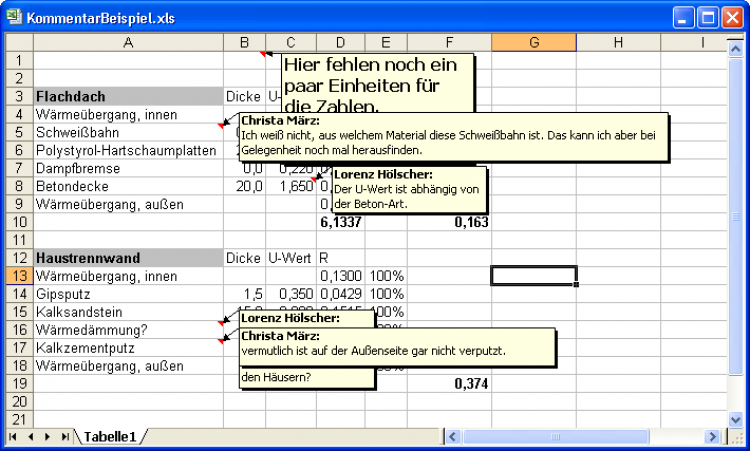The width and height of the screenshot is (750, 451).
Task: Select column A header
Action: (x=128, y=42)
